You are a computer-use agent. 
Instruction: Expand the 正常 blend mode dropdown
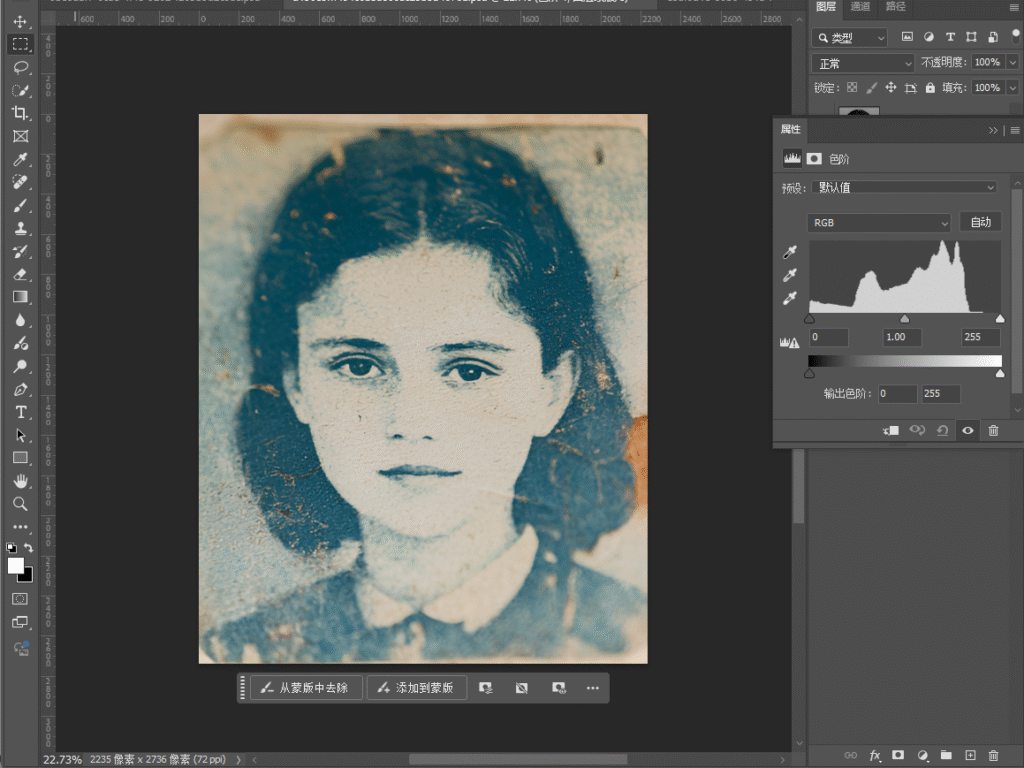864,63
